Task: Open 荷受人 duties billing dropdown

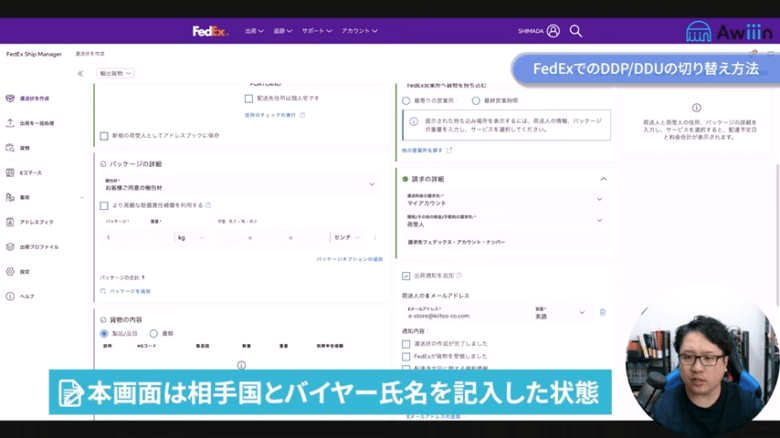Action: pos(505,221)
